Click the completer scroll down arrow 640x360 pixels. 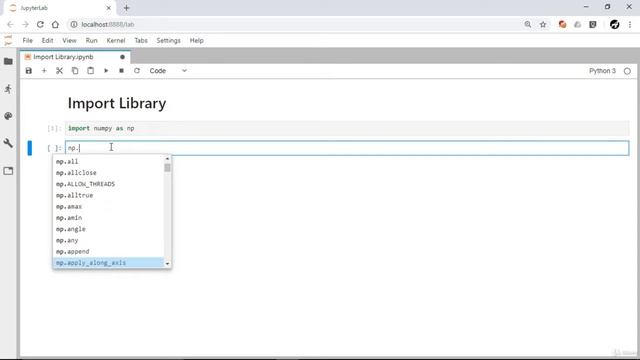tap(167, 264)
